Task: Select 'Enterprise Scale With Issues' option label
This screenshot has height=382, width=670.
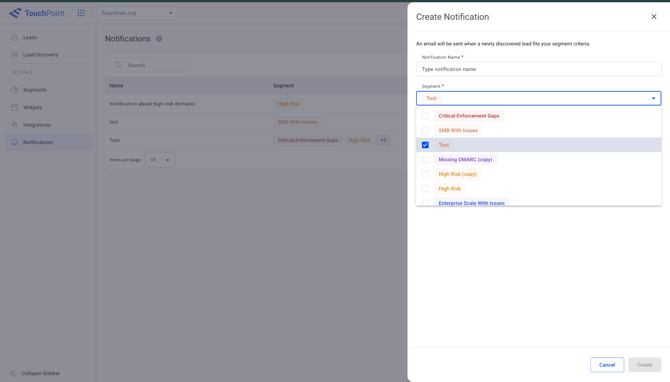Action: pos(471,203)
